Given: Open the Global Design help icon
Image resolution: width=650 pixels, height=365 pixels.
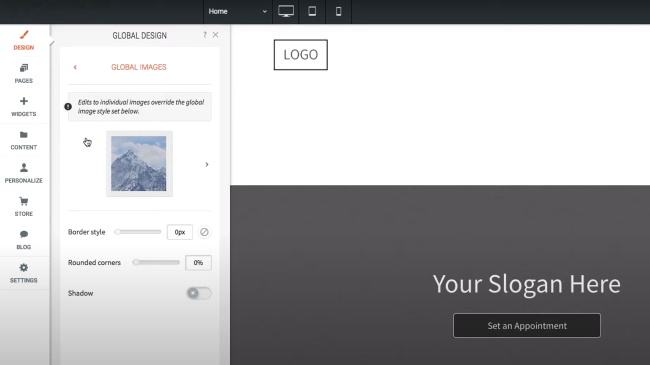Looking at the screenshot, I should tap(205, 35).
